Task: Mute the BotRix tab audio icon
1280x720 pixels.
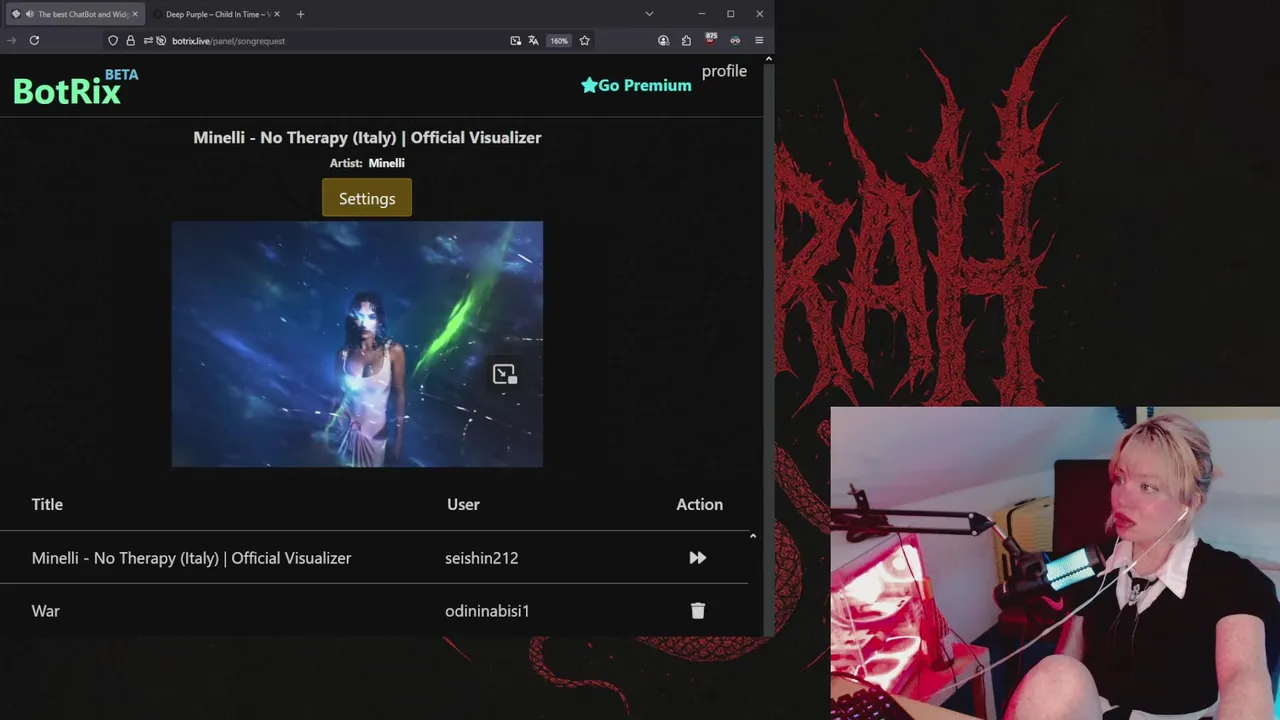Action: (x=29, y=14)
